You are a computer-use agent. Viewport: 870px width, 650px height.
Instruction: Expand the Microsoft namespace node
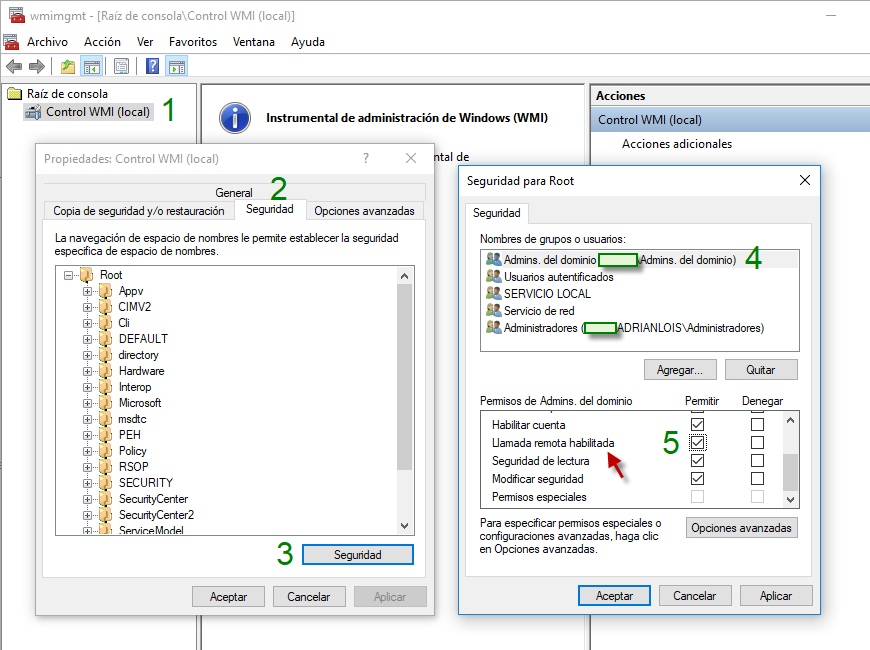87,403
